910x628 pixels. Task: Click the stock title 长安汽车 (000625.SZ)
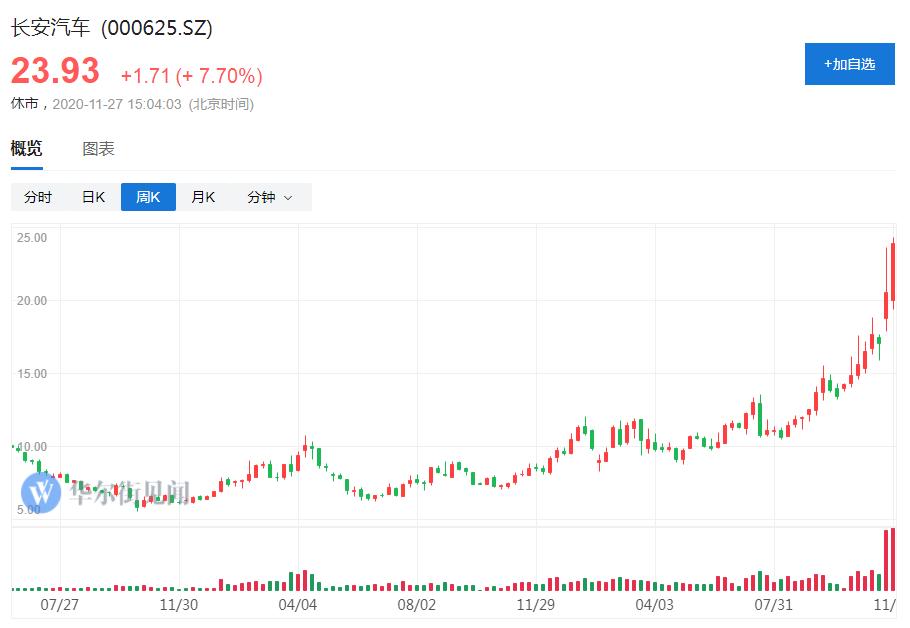click(x=111, y=28)
